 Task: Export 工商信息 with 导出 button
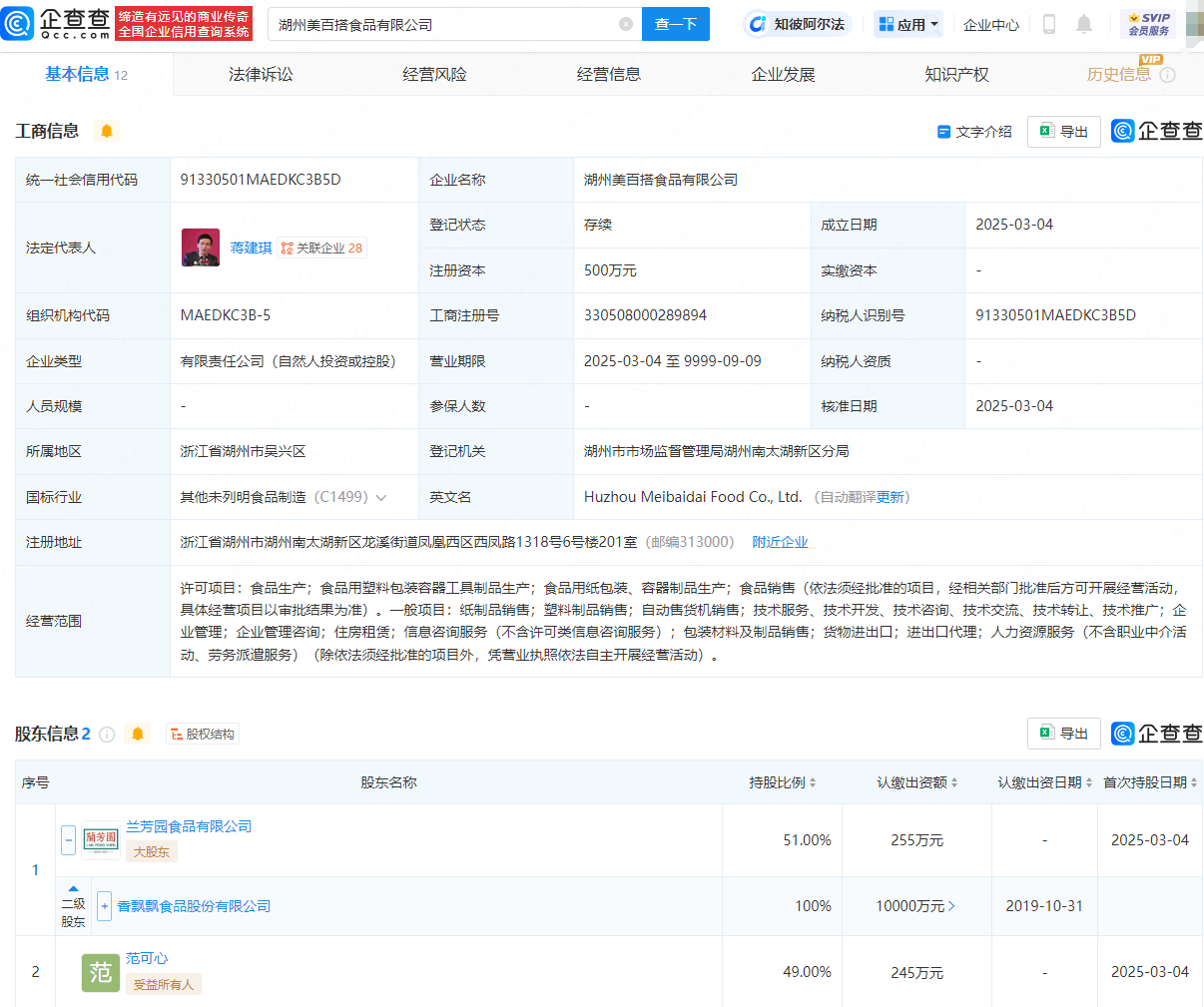1064,132
